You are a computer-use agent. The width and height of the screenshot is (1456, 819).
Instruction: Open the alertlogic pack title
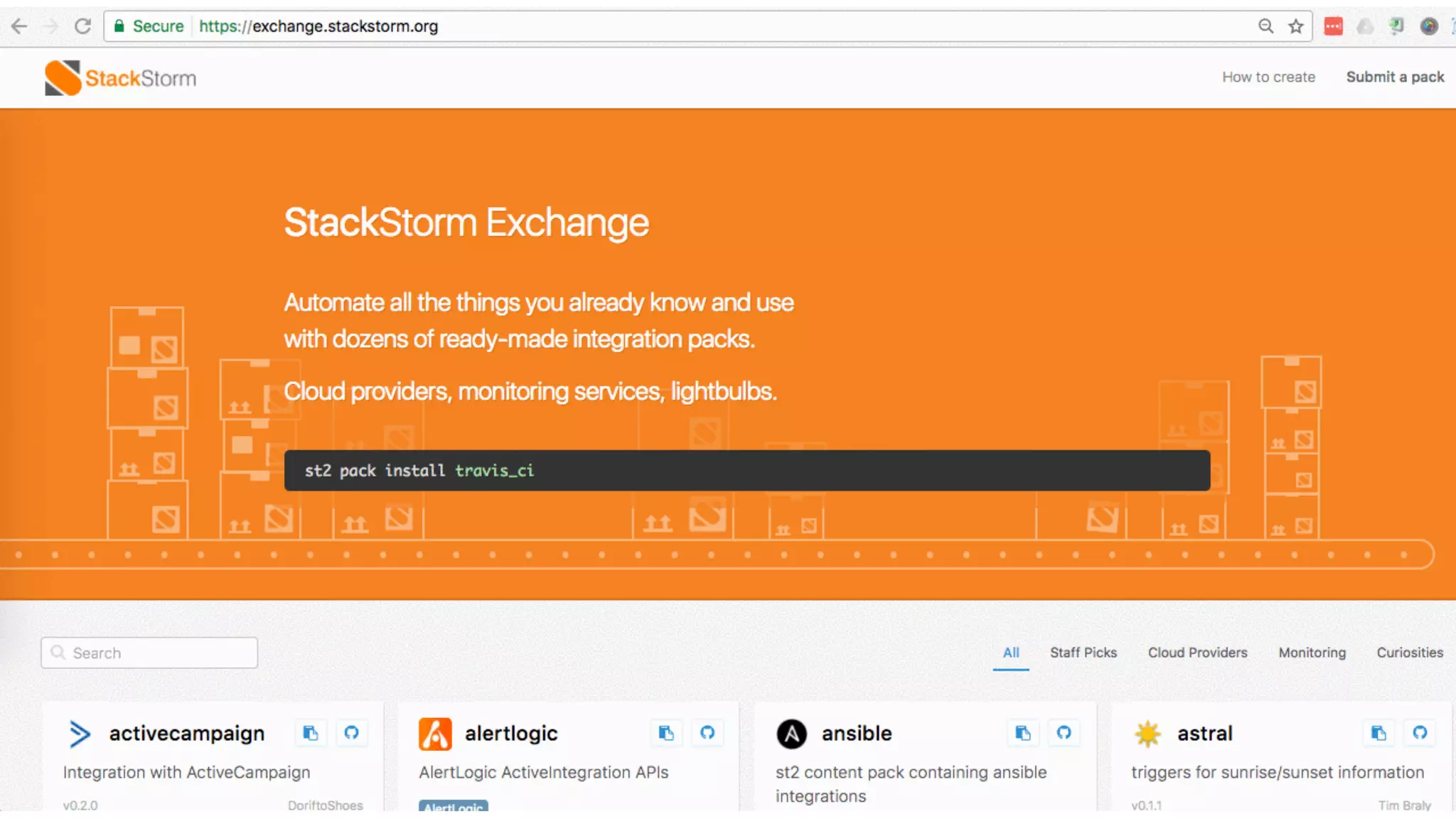tap(511, 734)
